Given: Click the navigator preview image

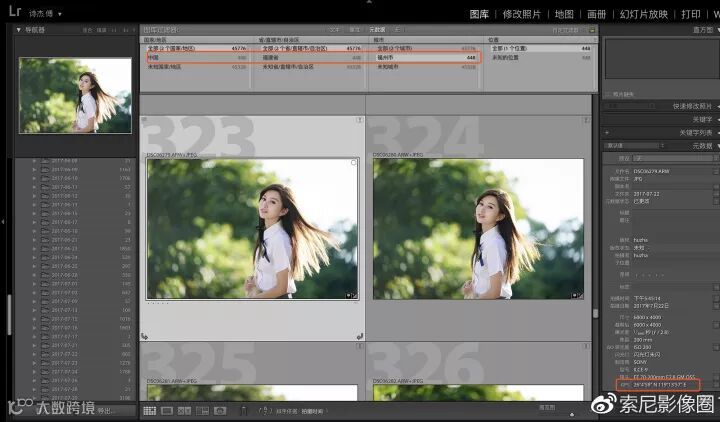Looking at the screenshot, I should point(75,96).
